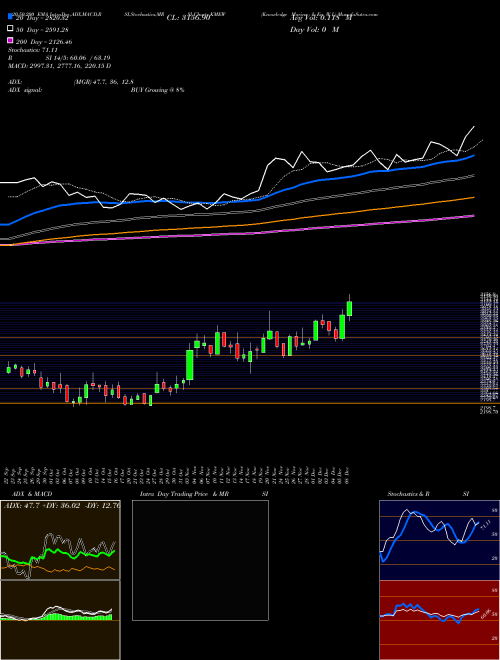This screenshot has width=500, height=660.
Task: Click the ADX (MGR) values text
Action: pos(104,82)
